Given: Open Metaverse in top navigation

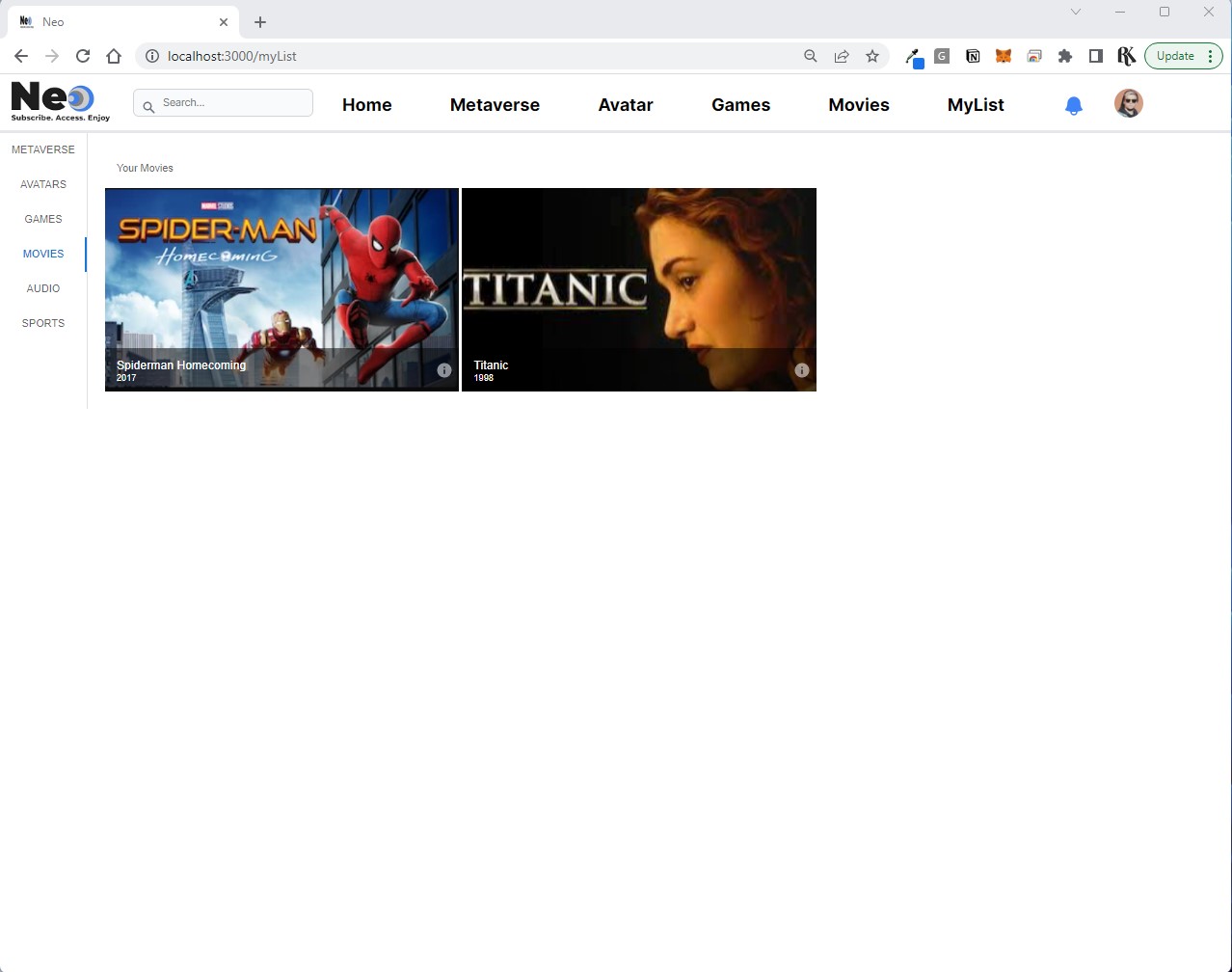Looking at the screenshot, I should coord(495,105).
